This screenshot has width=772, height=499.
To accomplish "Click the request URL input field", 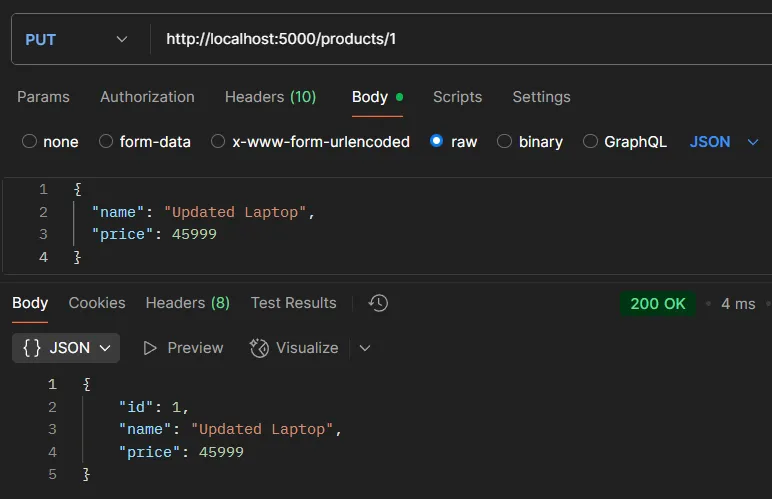I will (x=463, y=39).
